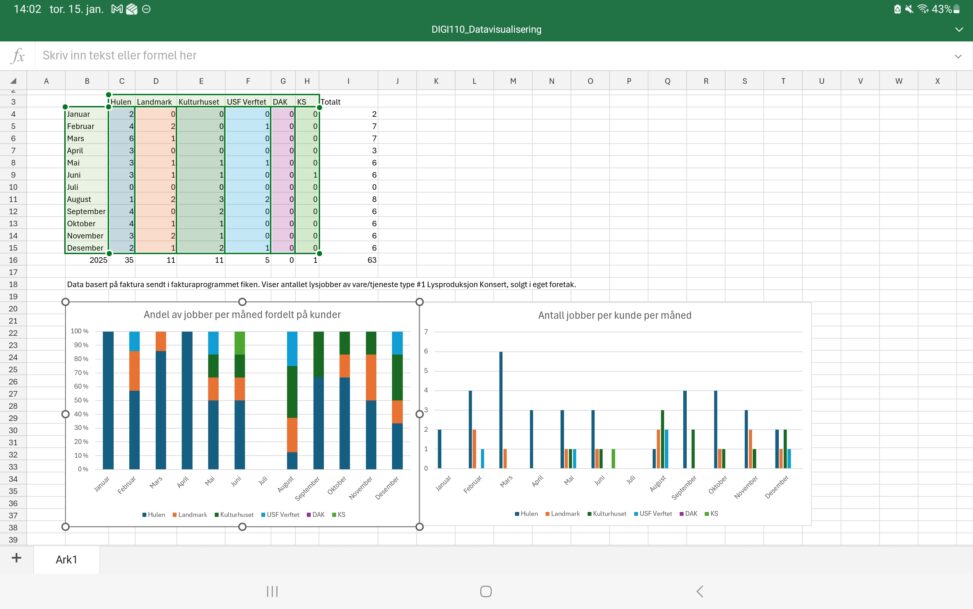Image resolution: width=973 pixels, height=609 pixels.
Task: Tap the DIGI110_Datavisualisering file title
Action: [486, 29]
